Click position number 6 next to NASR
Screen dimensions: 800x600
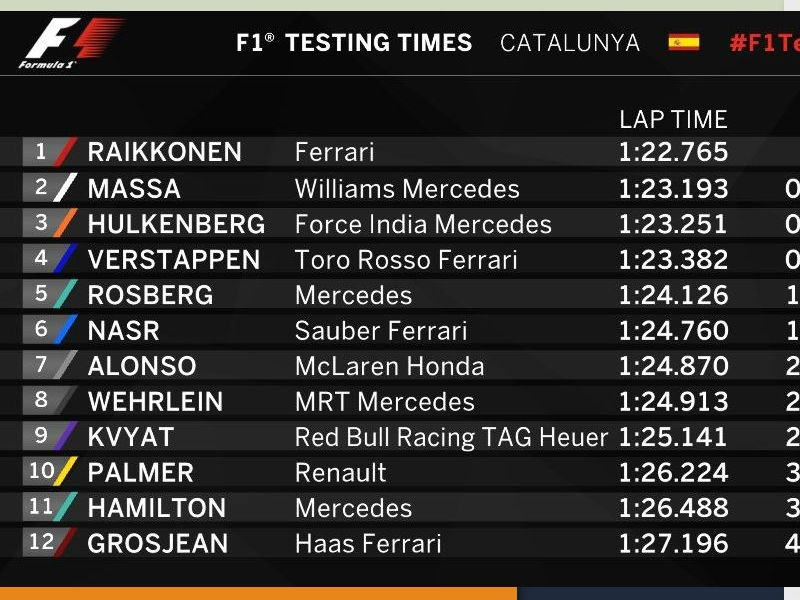pyautogui.click(x=41, y=330)
